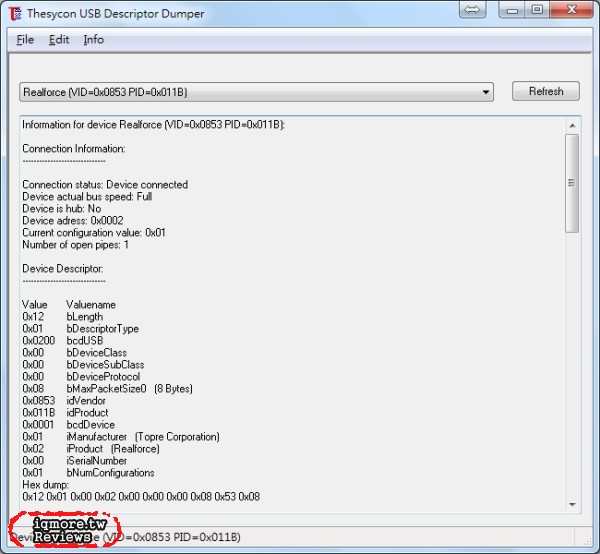This screenshot has width=600, height=554.
Task: Click the iSerialNumber row
Action: [75, 461]
